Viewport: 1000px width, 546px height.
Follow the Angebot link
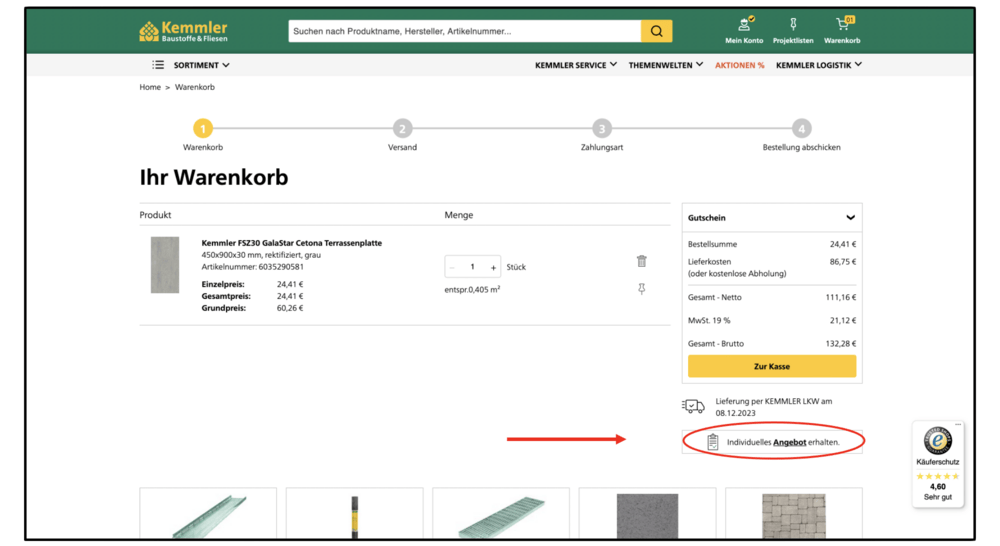790,442
